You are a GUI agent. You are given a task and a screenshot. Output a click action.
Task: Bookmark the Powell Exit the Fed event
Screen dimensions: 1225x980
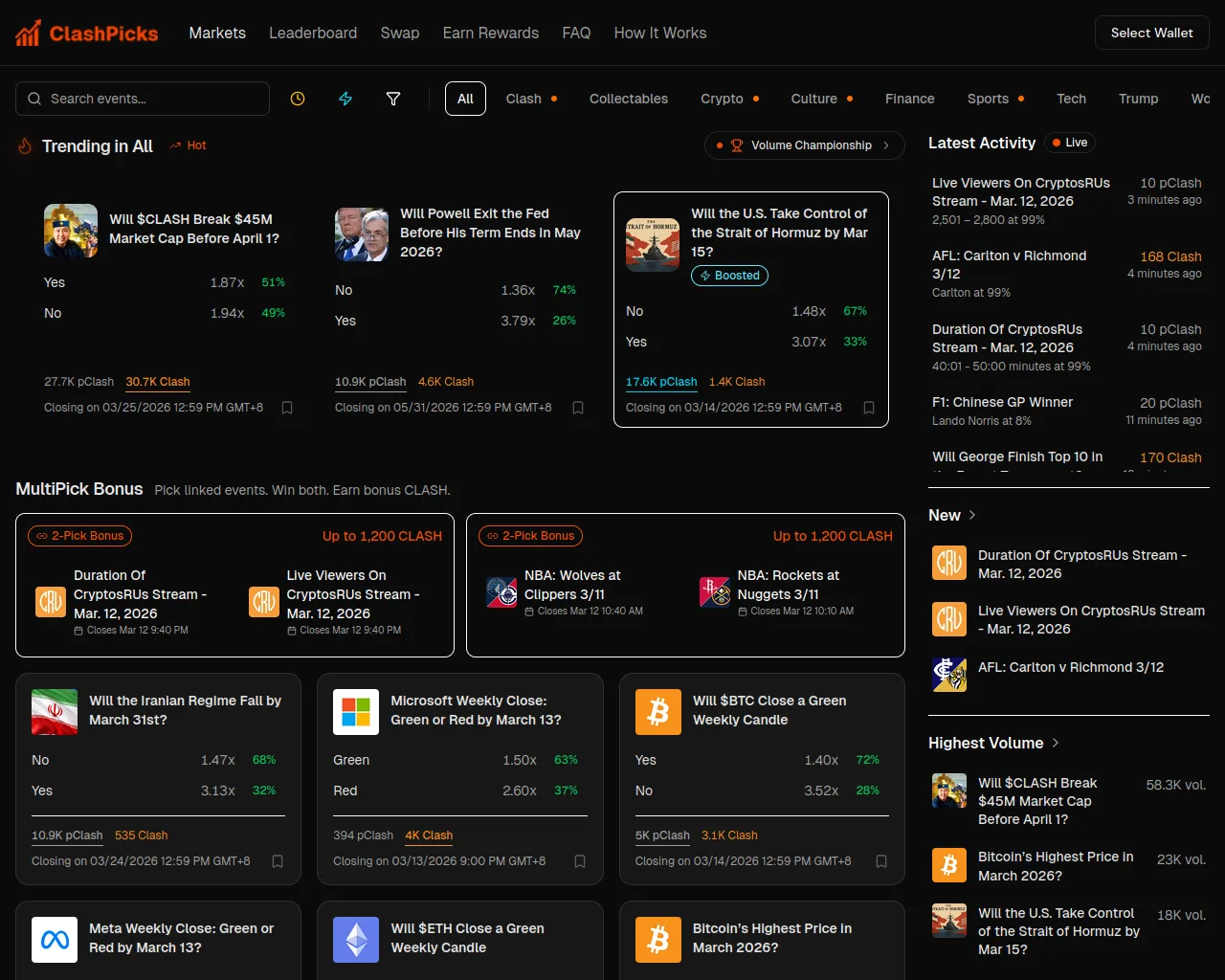tap(578, 408)
